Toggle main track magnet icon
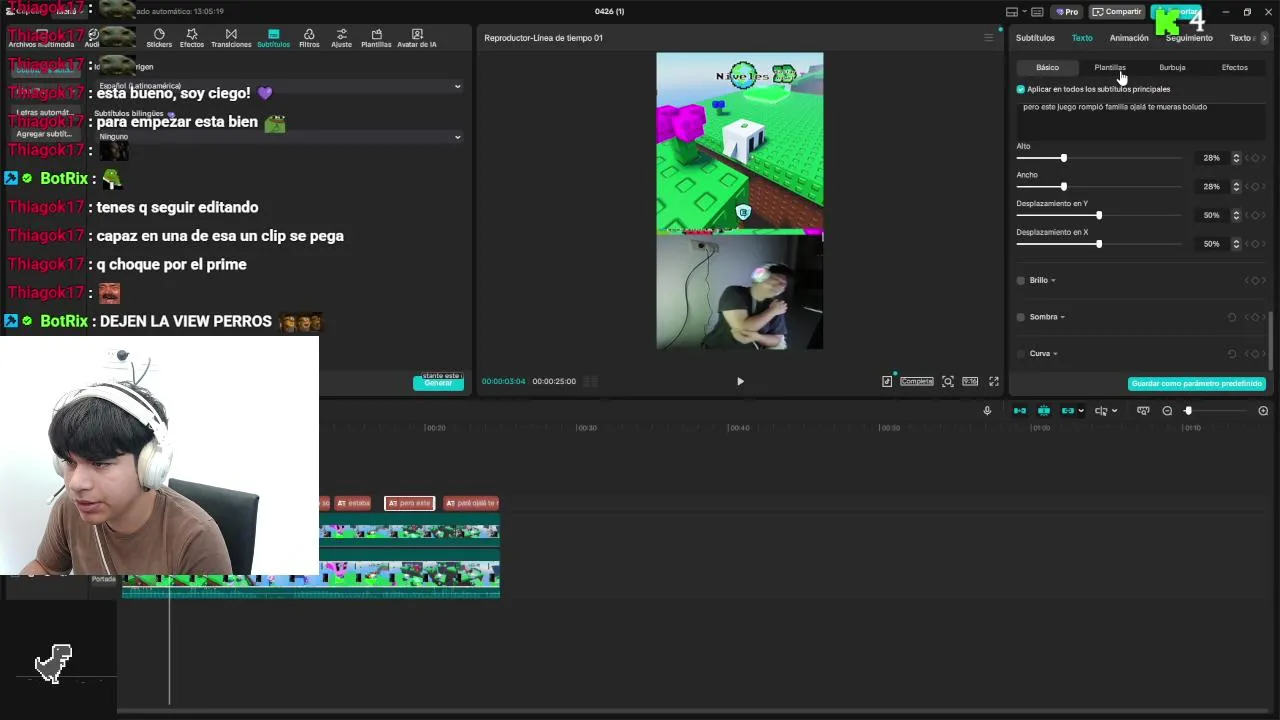 point(1020,411)
